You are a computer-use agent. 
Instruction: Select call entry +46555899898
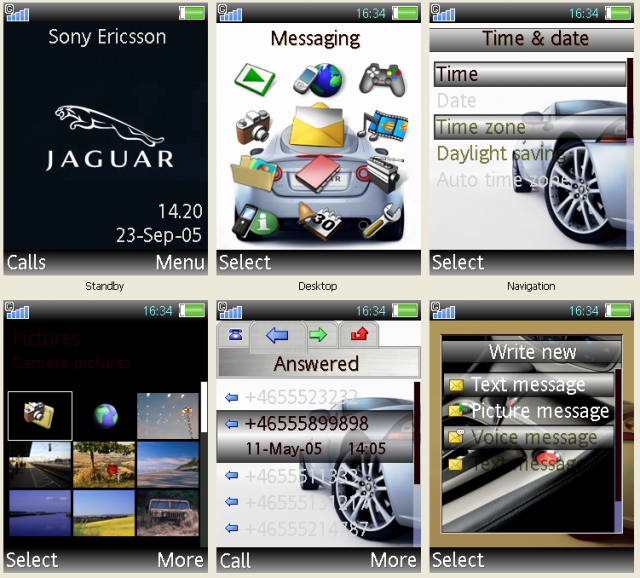315,436
